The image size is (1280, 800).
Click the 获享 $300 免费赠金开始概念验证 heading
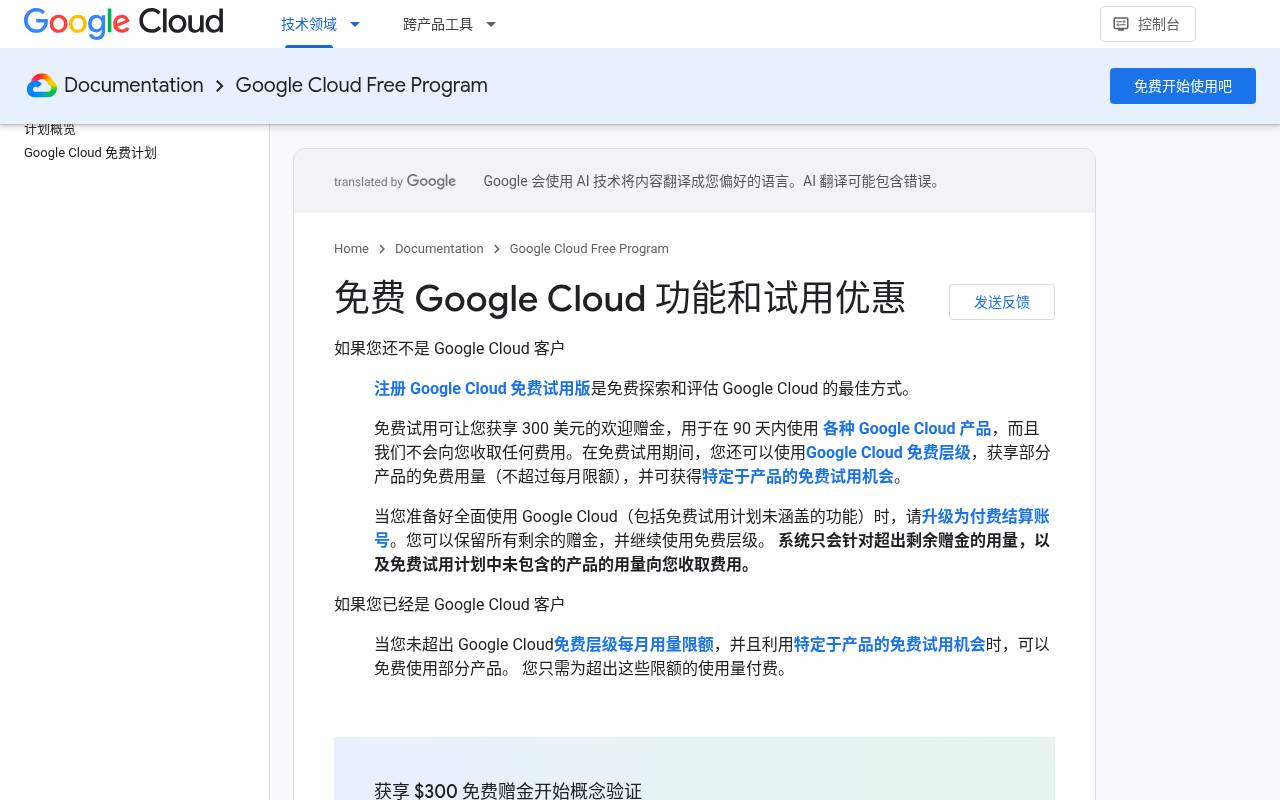508,791
